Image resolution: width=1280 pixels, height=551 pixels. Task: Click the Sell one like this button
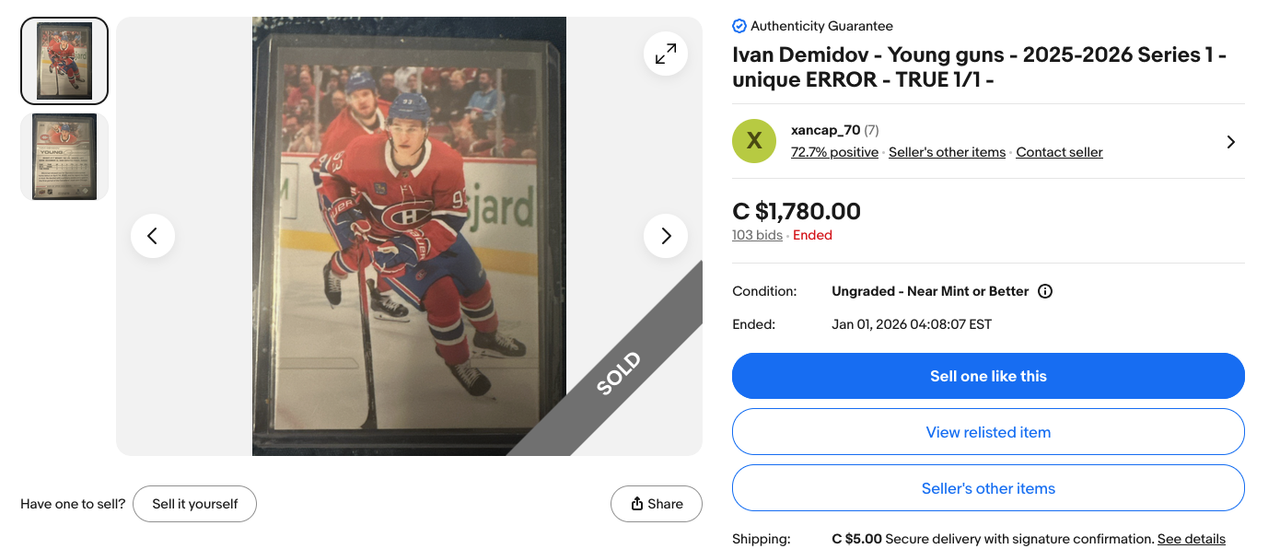point(988,376)
